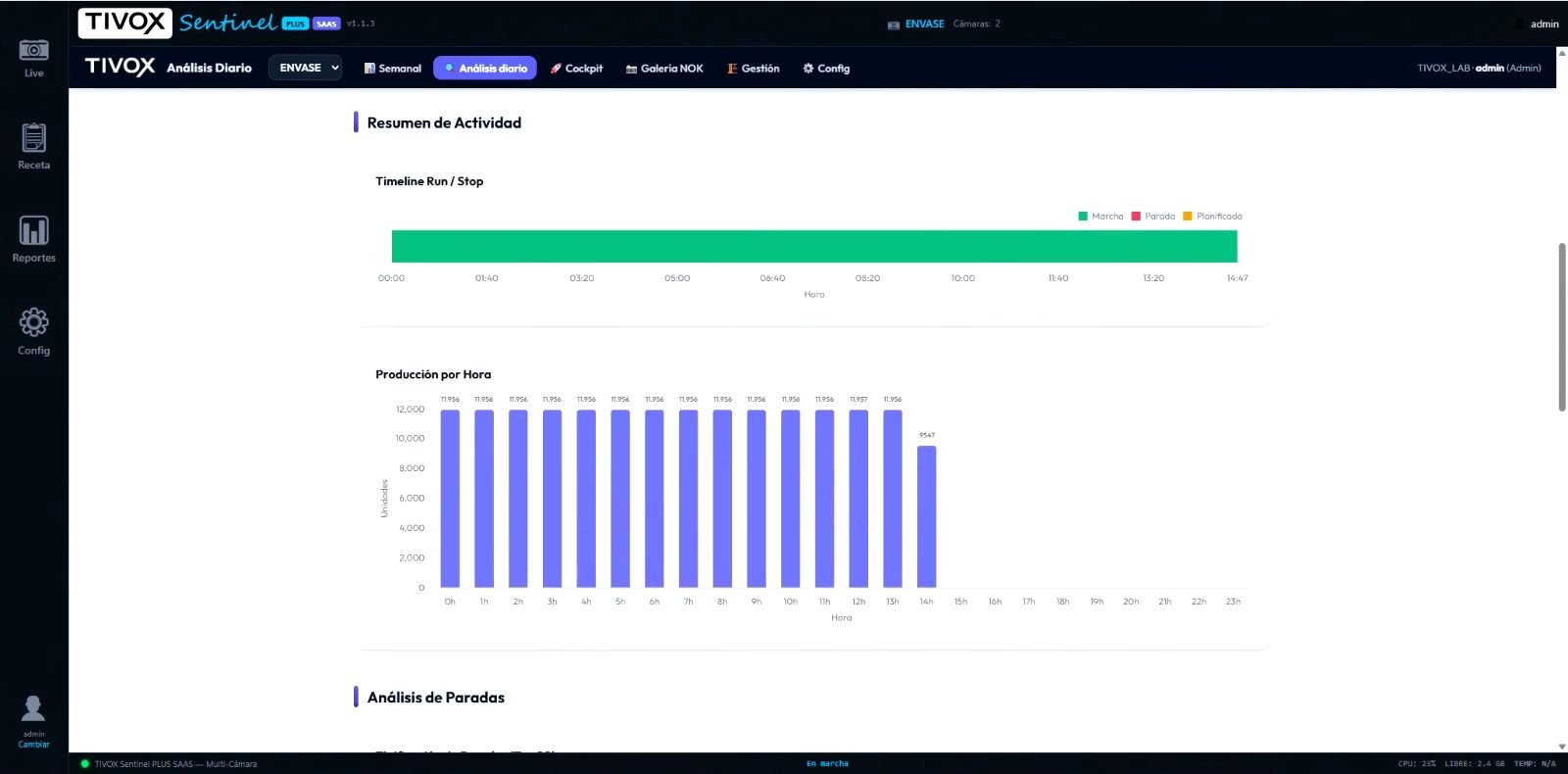Screen dimensions: 1568x774
Task: Click the 0h production bar
Action: coord(450,499)
